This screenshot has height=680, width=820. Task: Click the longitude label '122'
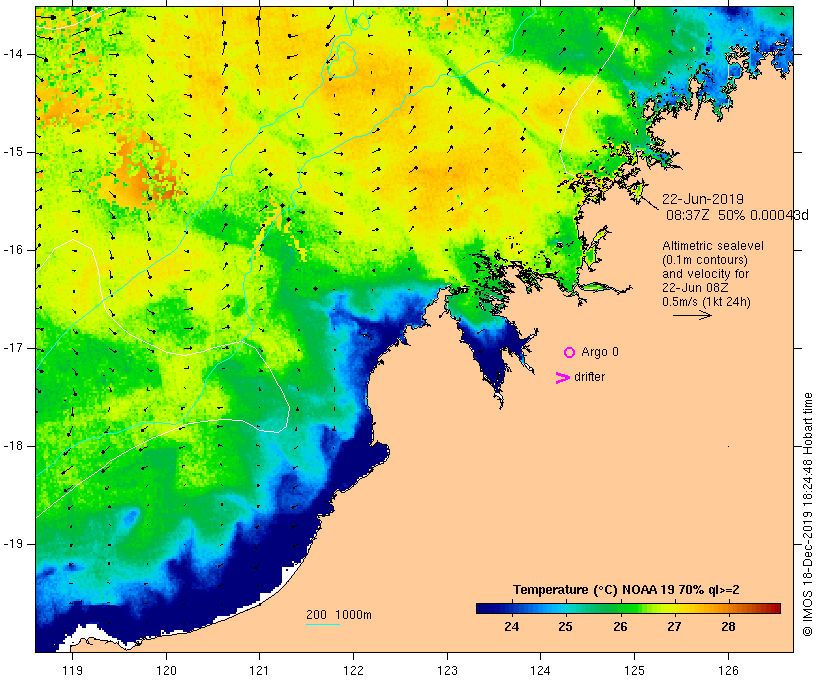point(354,670)
